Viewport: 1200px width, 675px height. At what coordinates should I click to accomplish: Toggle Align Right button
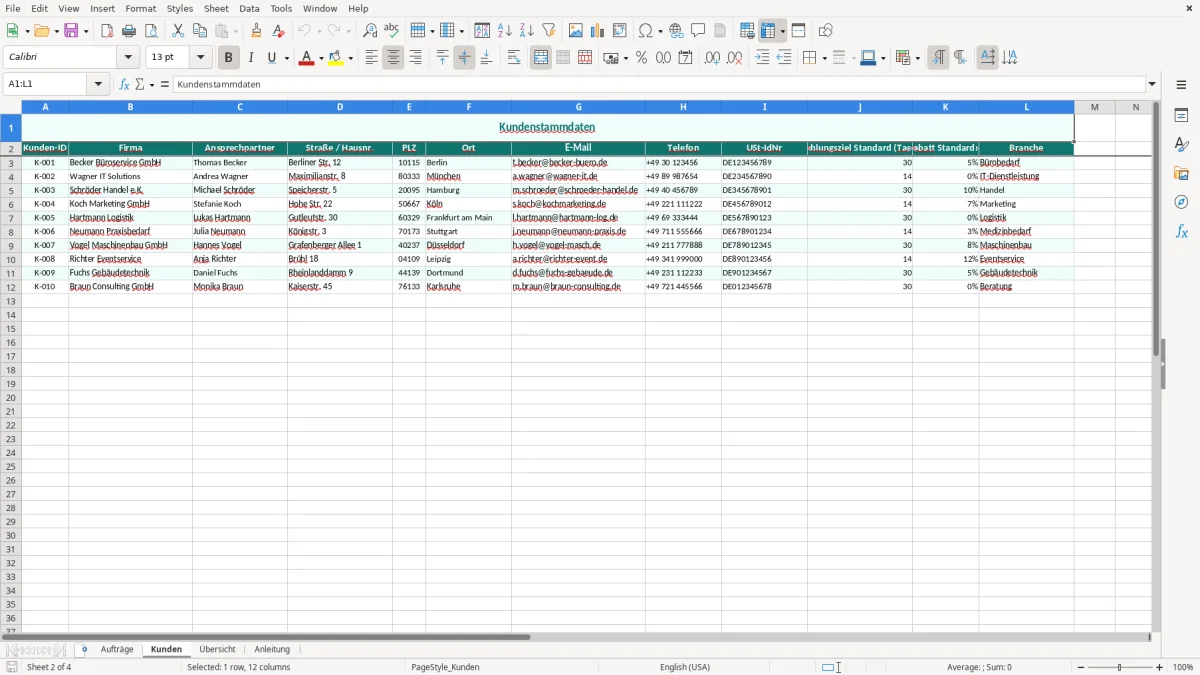415,58
